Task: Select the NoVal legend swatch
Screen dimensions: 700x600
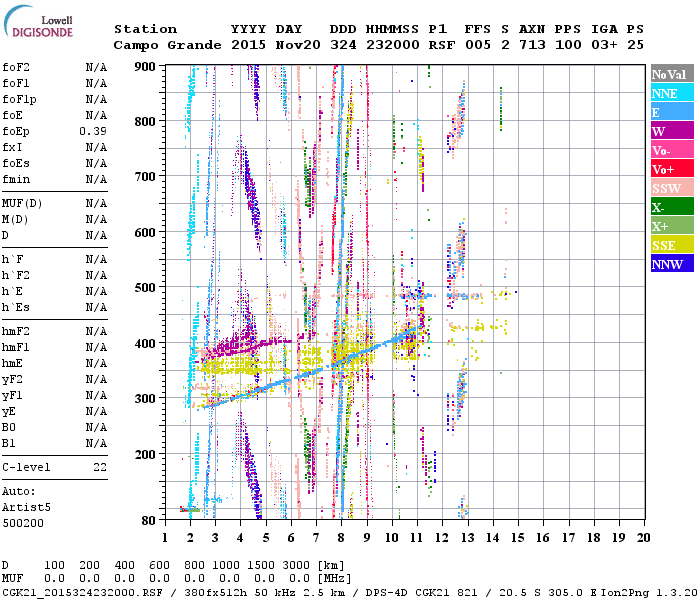Action: click(x=672, y=74)
